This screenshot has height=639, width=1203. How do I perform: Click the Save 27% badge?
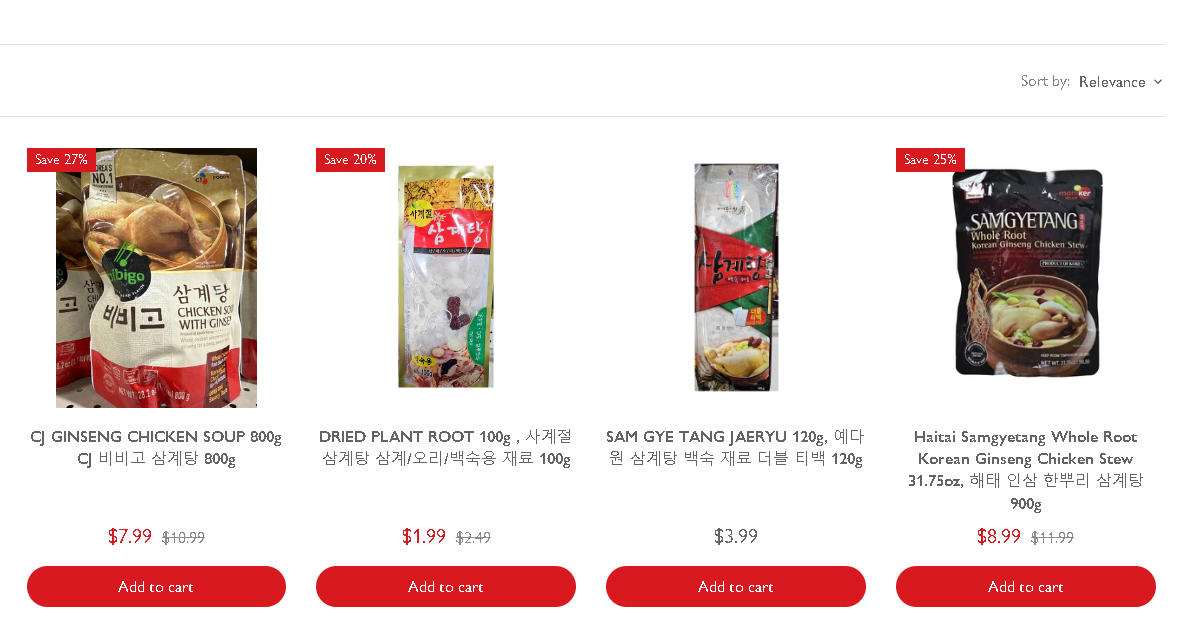tap(61, 160)
